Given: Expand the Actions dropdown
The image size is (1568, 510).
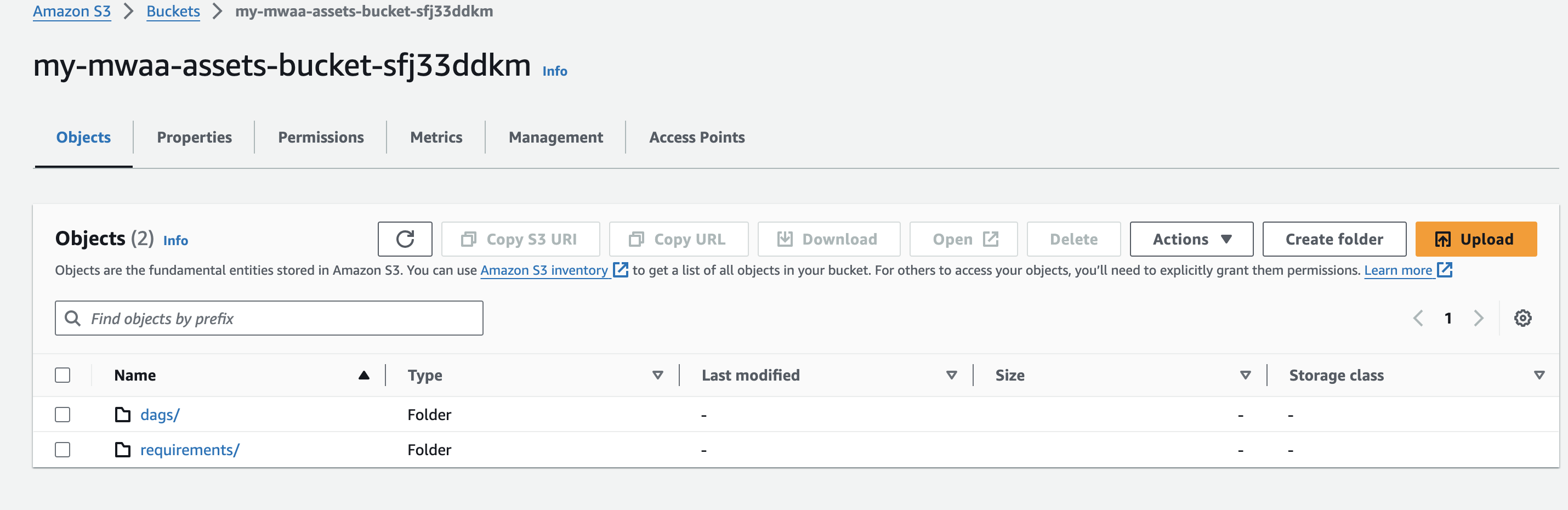Looking at the screenshot, I should tap(1191, 239).
